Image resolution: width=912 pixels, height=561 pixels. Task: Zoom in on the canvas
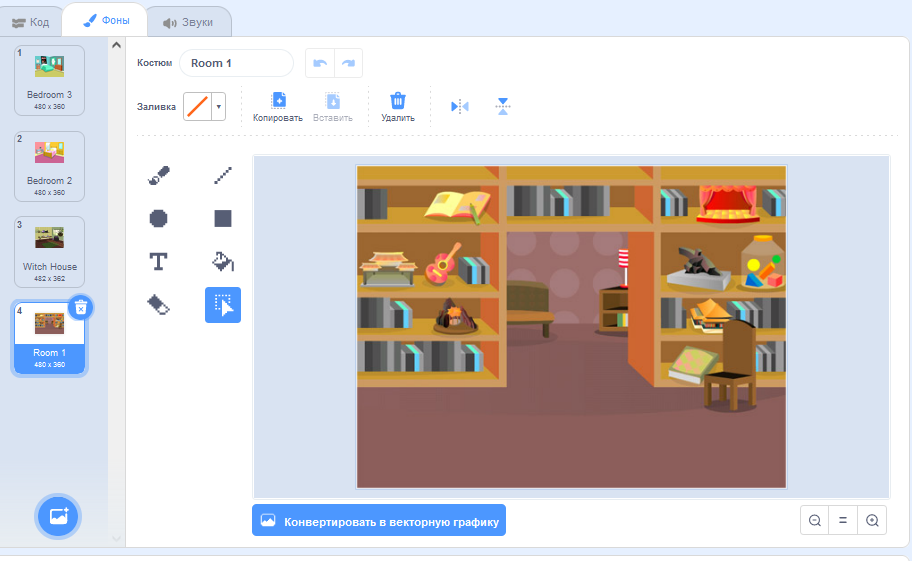pos(872,520)
